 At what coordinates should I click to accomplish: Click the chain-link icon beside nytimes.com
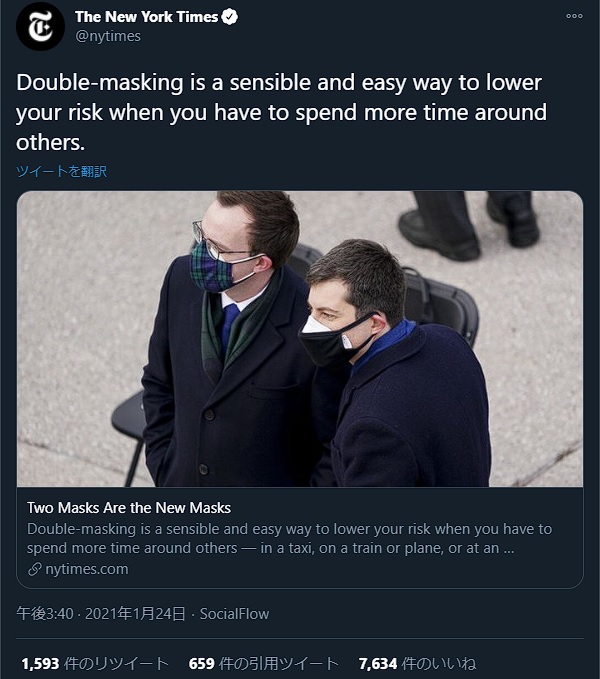point(35,569)
